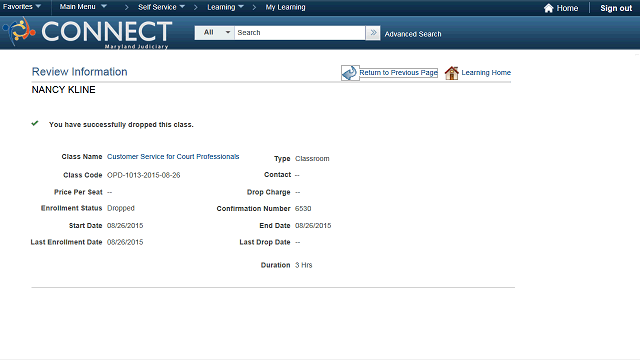Sign out of the application
The width and height of the screenshot is (640, 360).
click(616, 8)
